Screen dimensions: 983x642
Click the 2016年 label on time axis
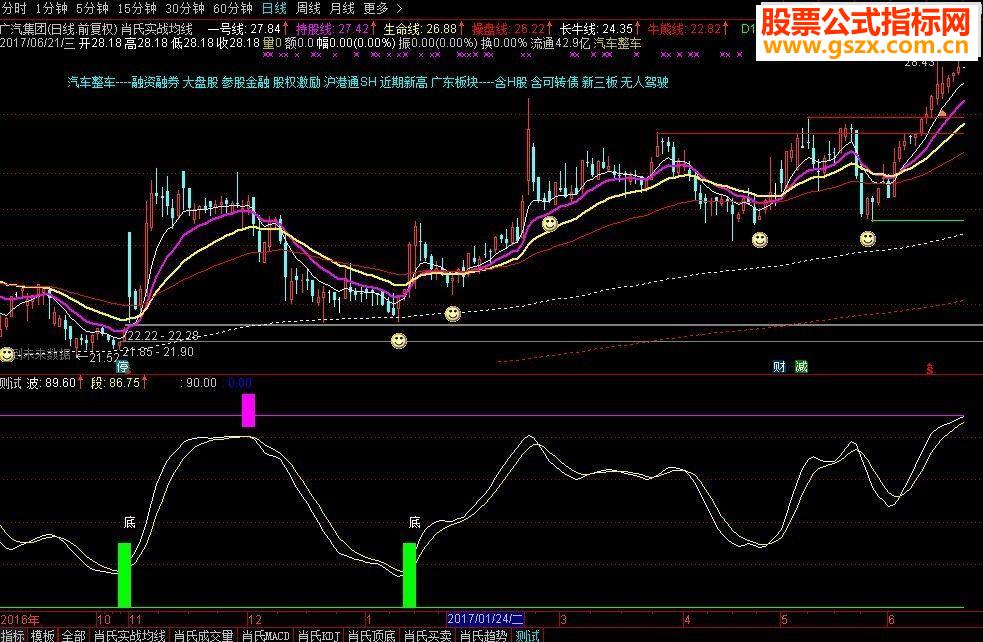tap(19, 619)
